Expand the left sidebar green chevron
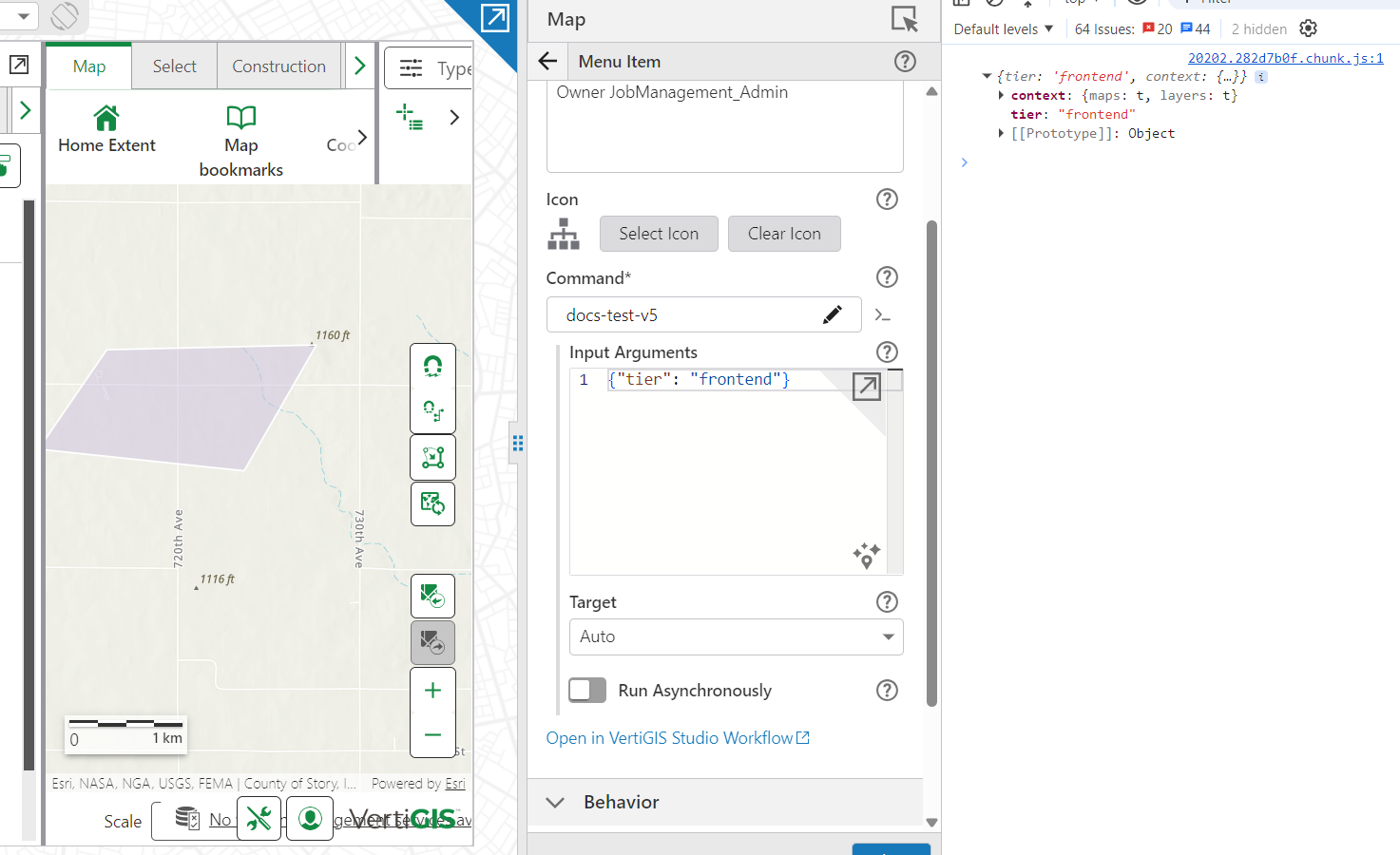Screen dimensions: 1400x855 pos(26,110)
